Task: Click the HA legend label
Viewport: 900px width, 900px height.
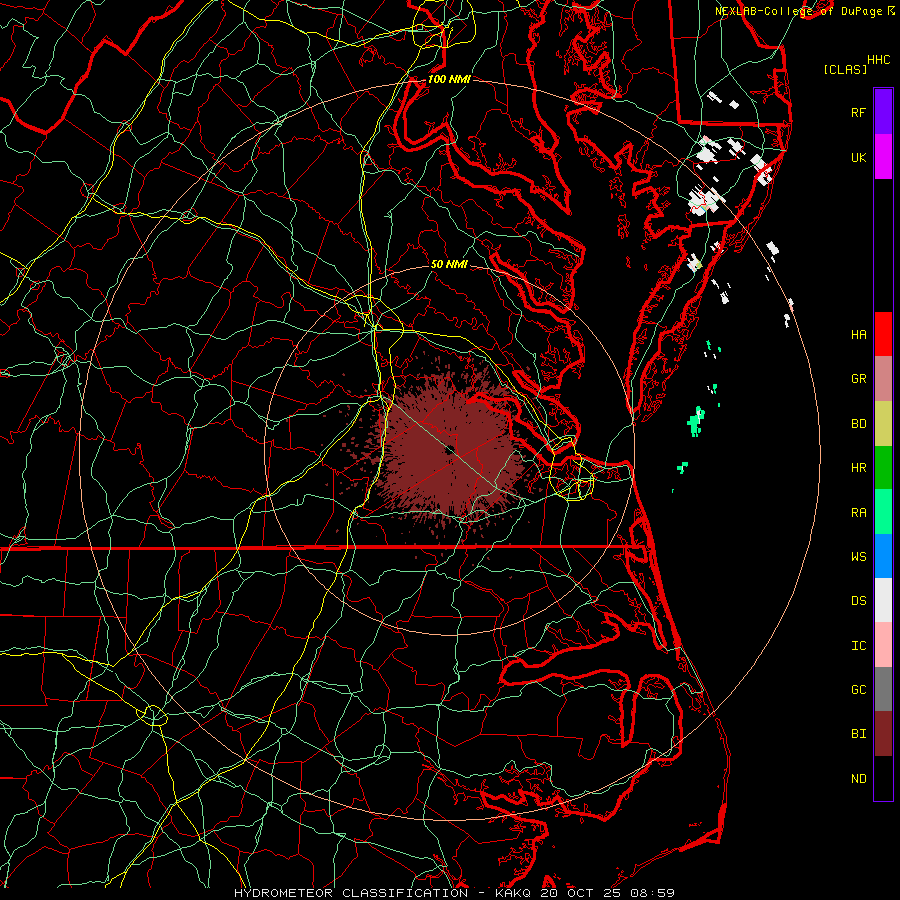Action: [858, 334]
